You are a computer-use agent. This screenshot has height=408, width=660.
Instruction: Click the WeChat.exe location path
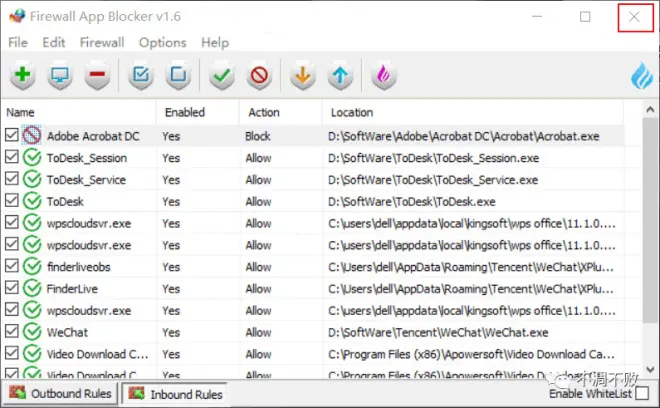click(x=438, y=332)
